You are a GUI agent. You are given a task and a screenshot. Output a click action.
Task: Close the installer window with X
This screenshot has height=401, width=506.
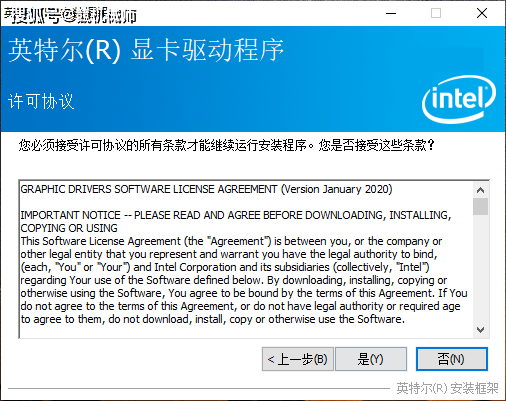click(482, 13)
